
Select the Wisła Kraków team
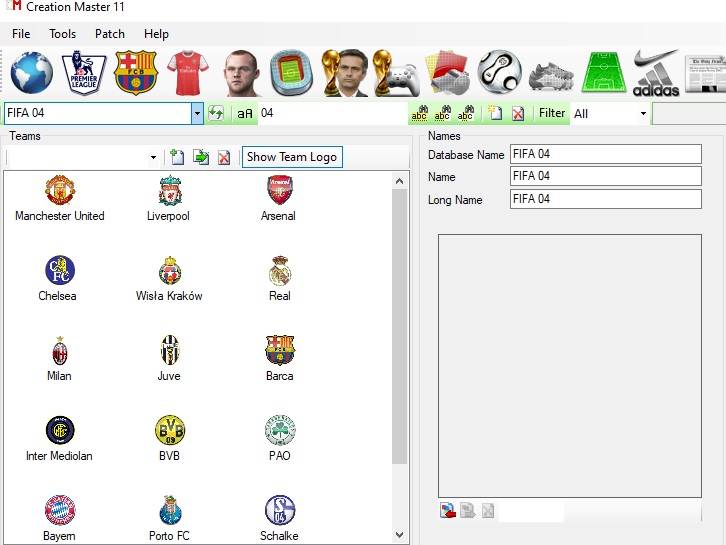(169, 278)
